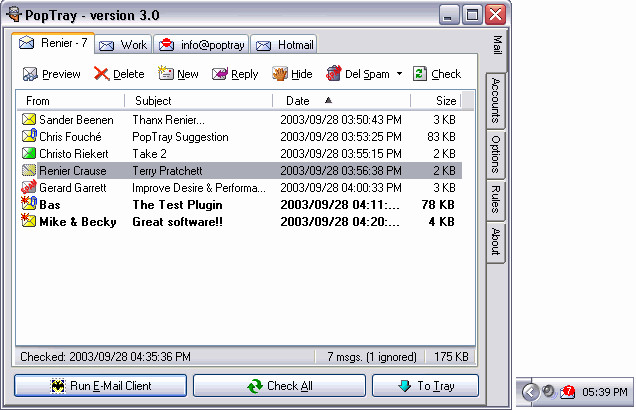The height and width of the screenshot is (410, 636).
Task: Click the green Check refresh icon
Action: [x=420, y=74]
